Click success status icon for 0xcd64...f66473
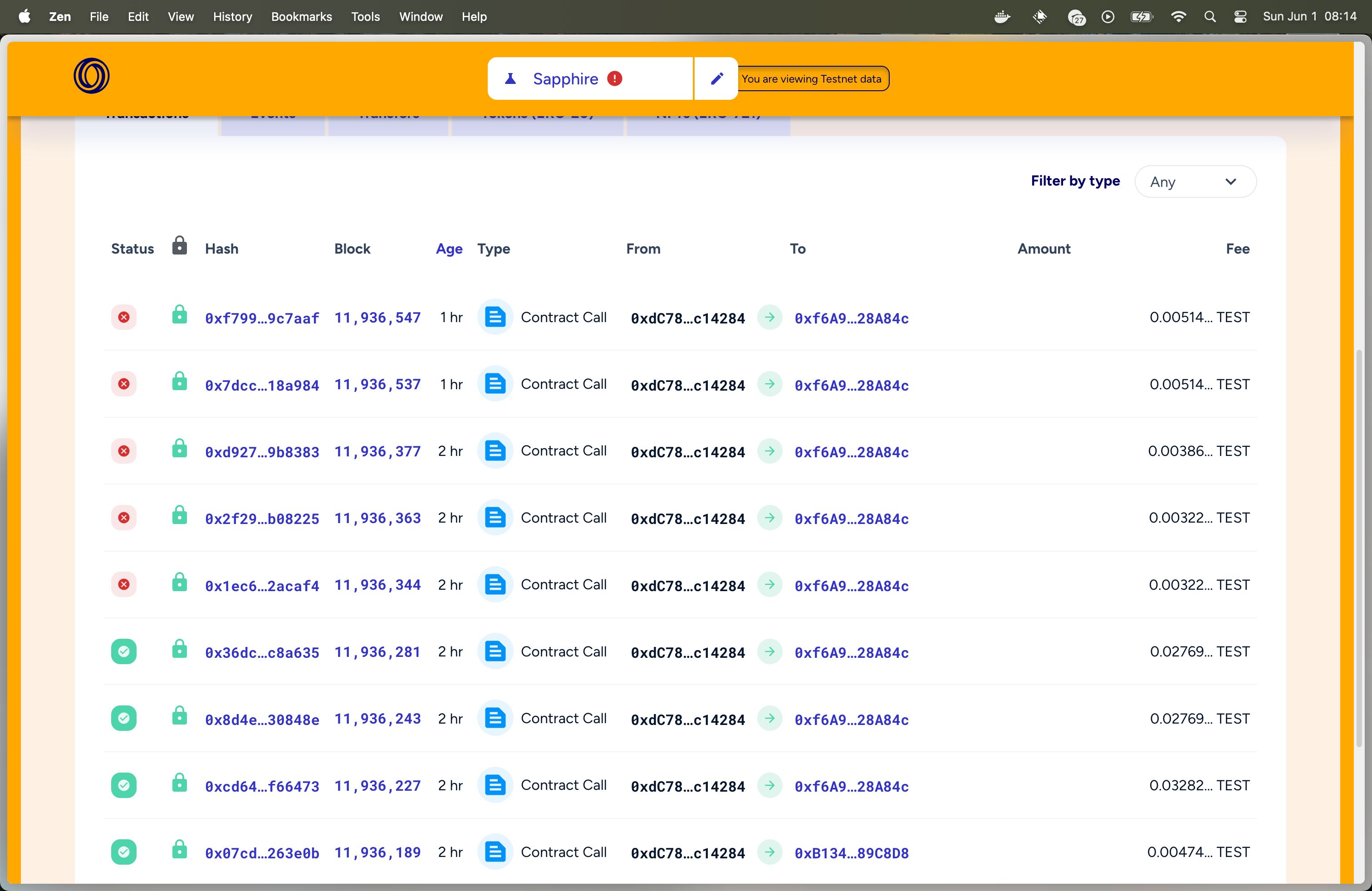Screen dimensions: 1372x891 [123, 785]
